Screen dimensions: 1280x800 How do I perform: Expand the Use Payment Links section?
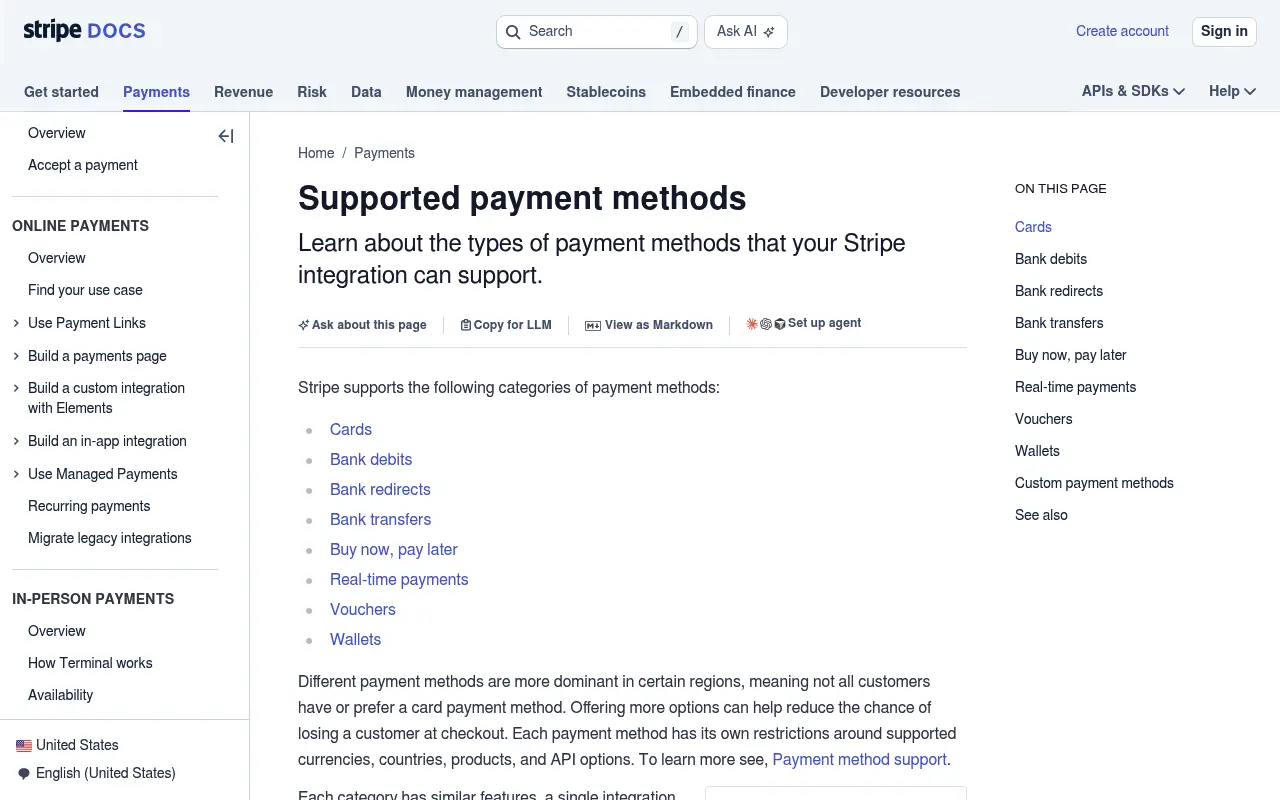(16, 323)
